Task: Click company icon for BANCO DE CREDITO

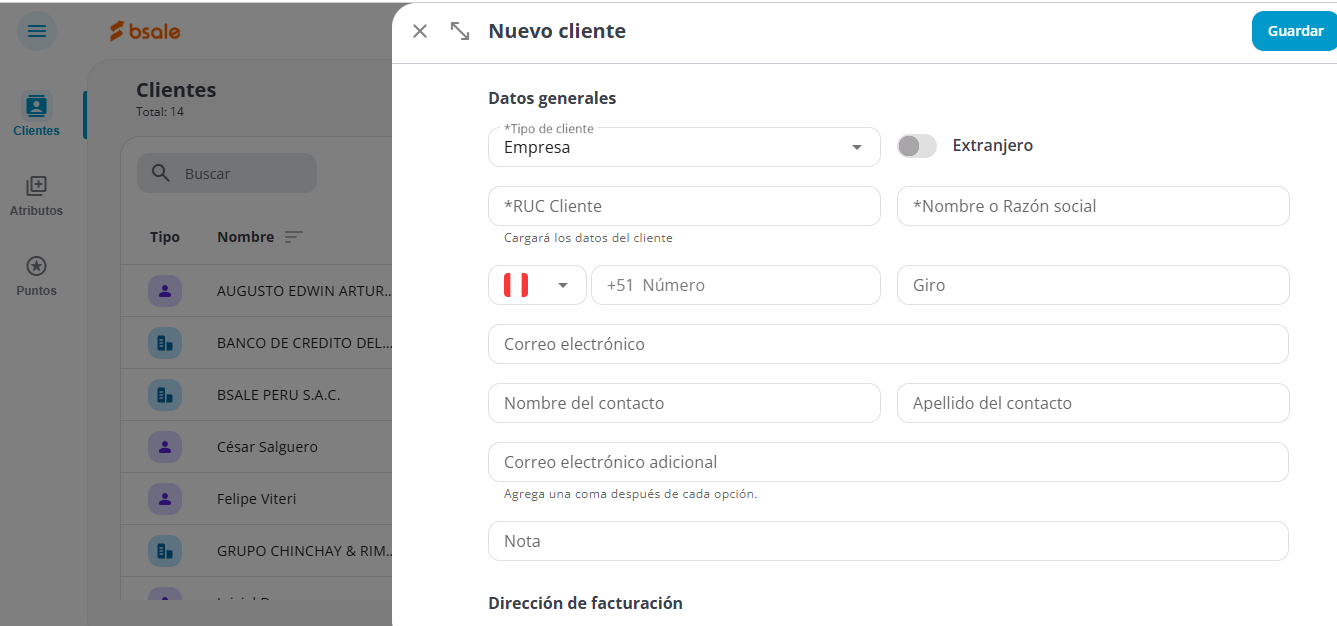Action: coord(165,343)
